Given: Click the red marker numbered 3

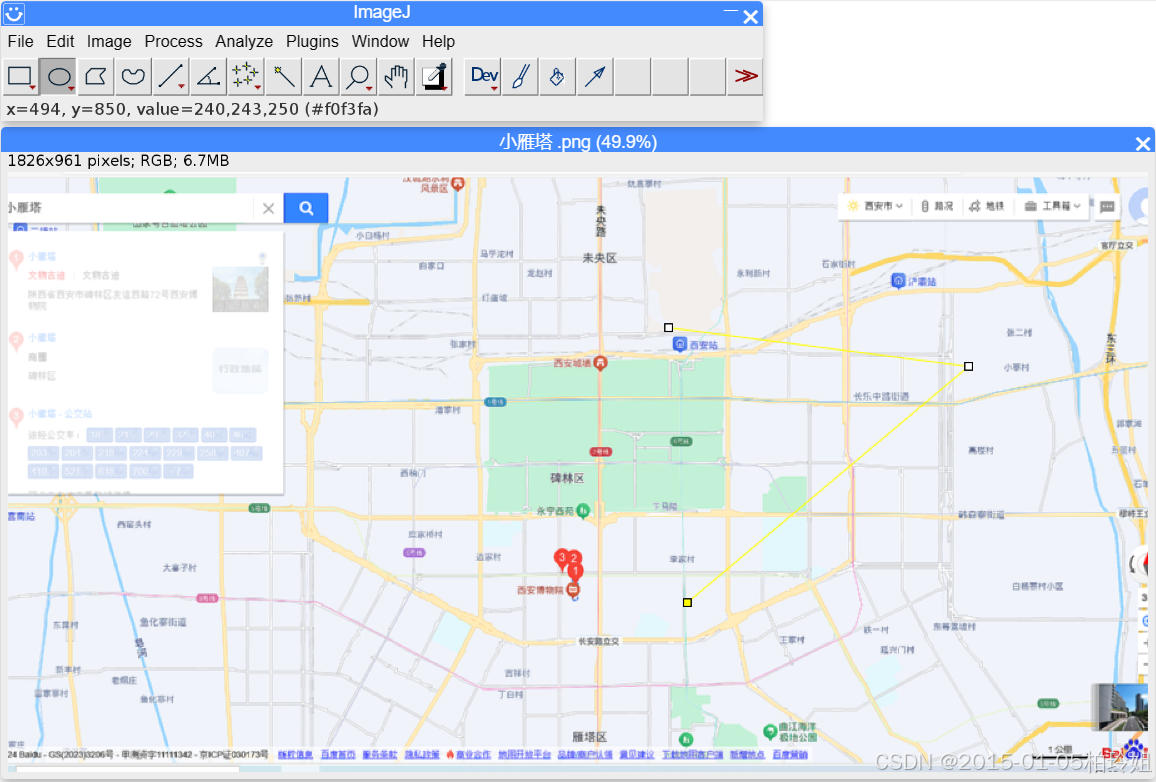Looking at the screenshot, I should [562, 558].
